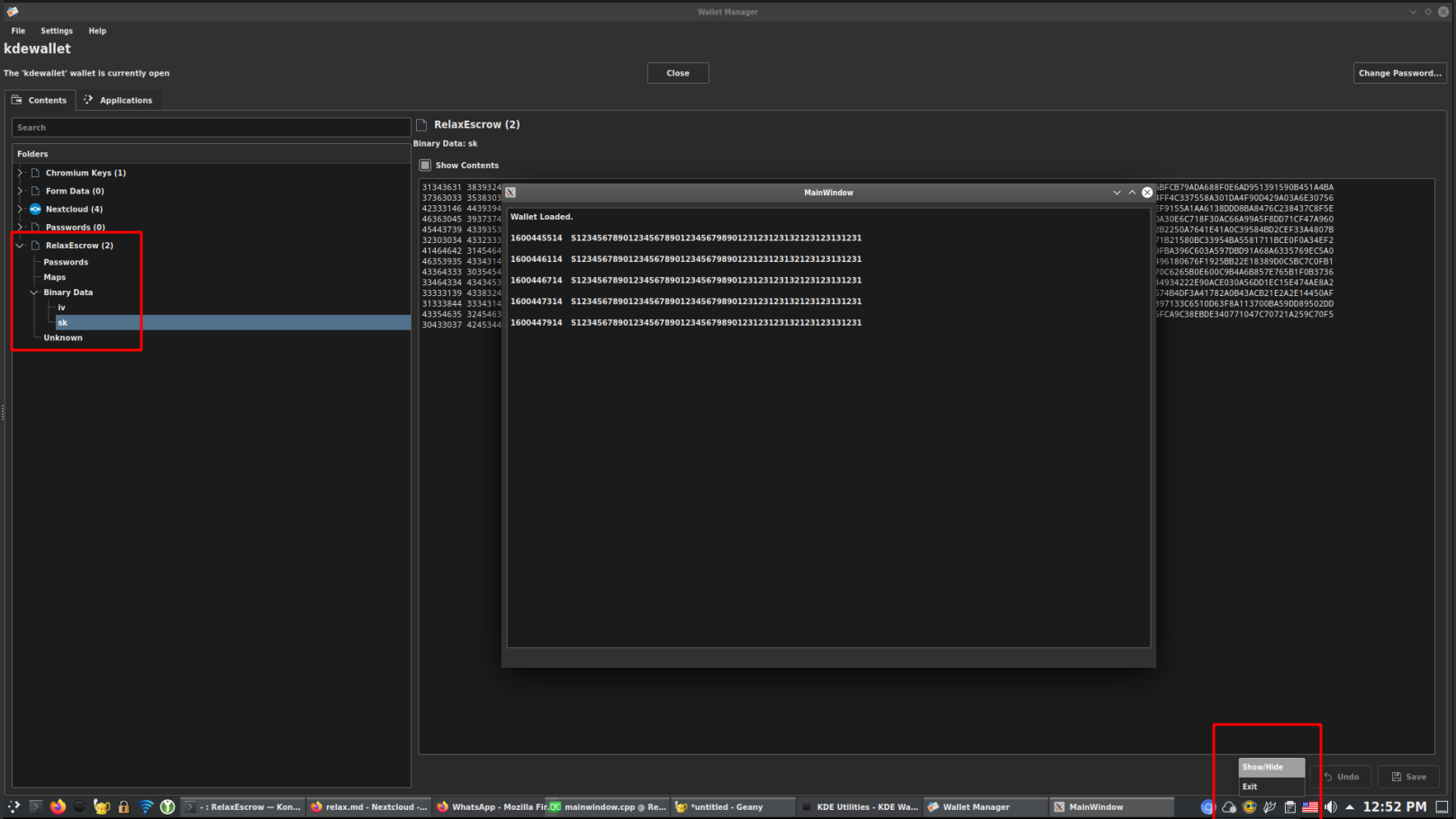
Task: Choose Exit in the tray menu
Action: pos(1271,787)
